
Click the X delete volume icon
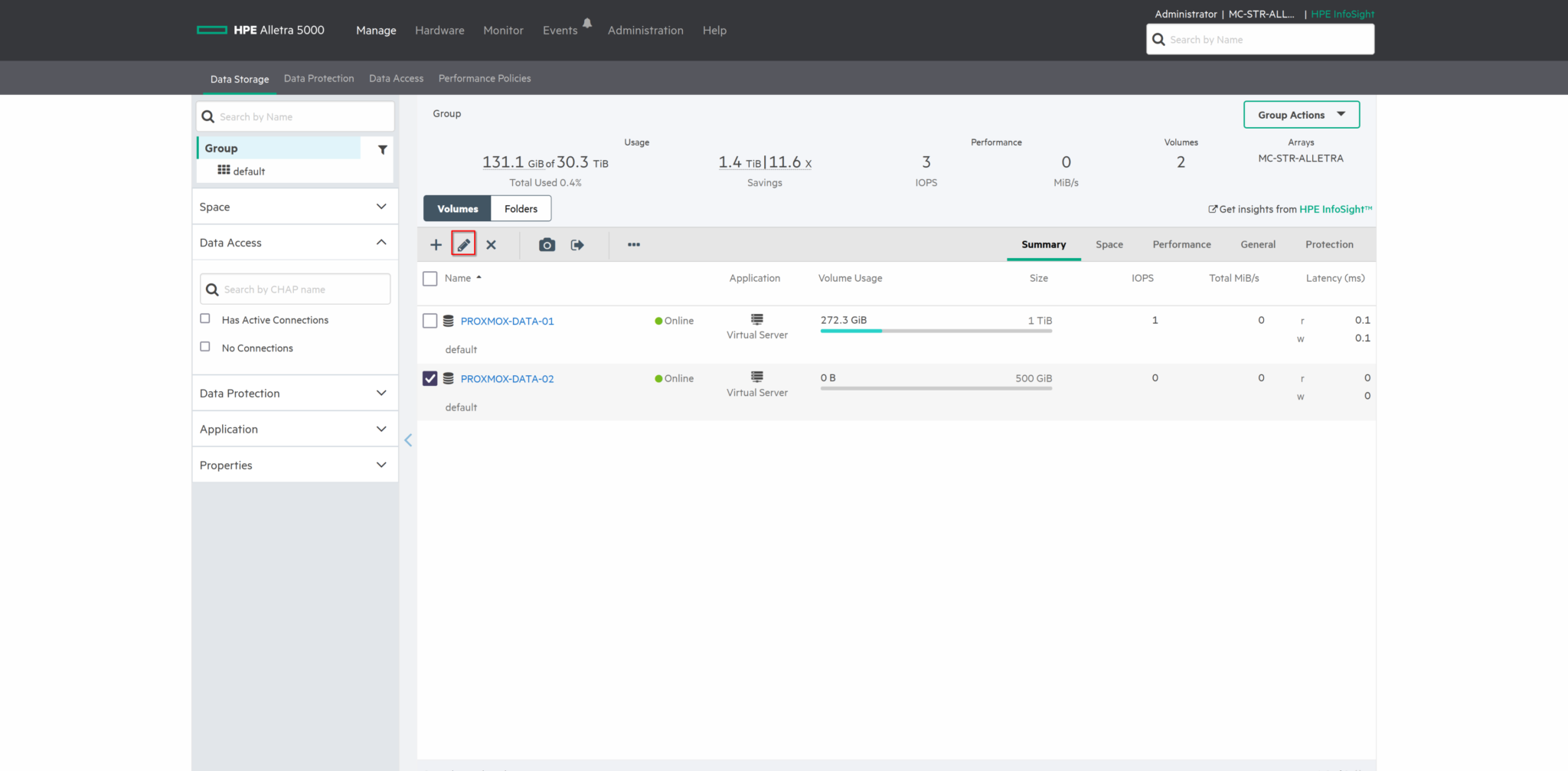click(x=491, y=245)
